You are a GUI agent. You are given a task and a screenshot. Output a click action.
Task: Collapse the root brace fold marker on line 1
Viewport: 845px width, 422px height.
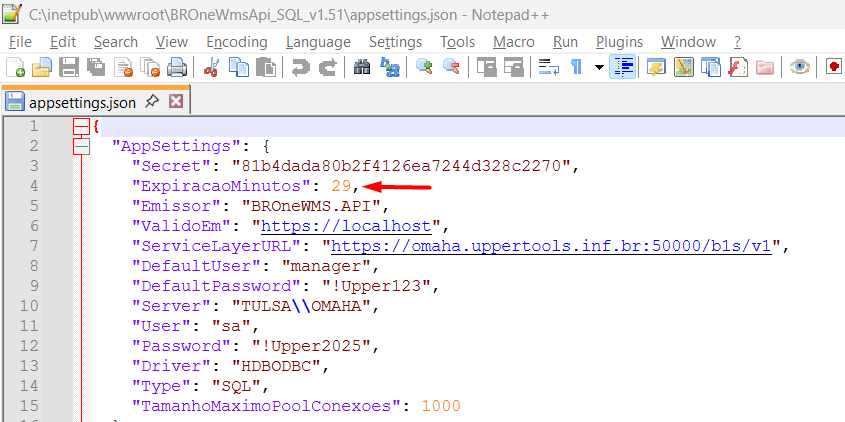coord(81,127)
